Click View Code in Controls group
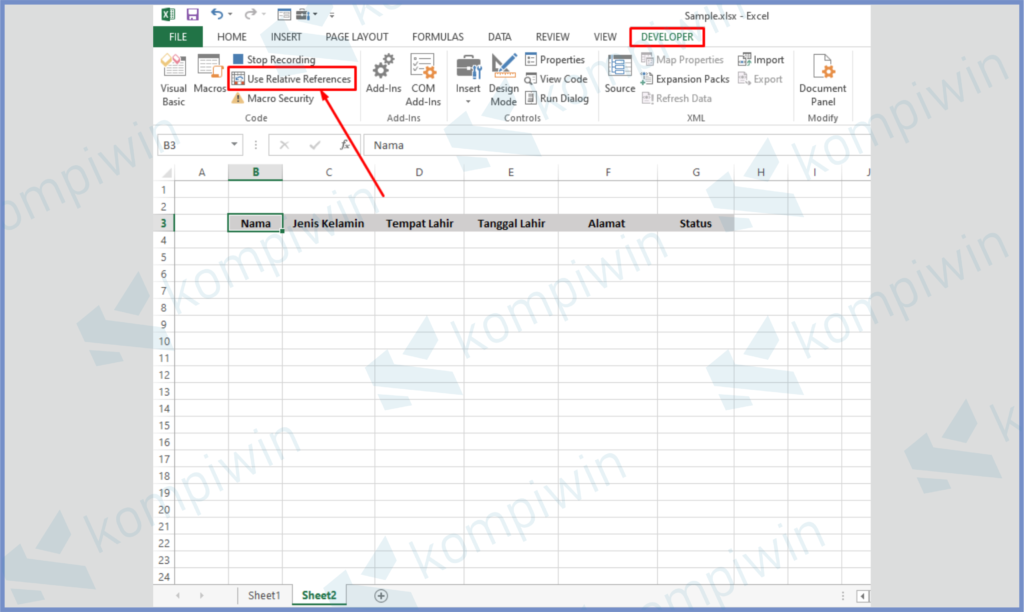The height and width of the screenshot is (612, 1024). pos(556,79)
